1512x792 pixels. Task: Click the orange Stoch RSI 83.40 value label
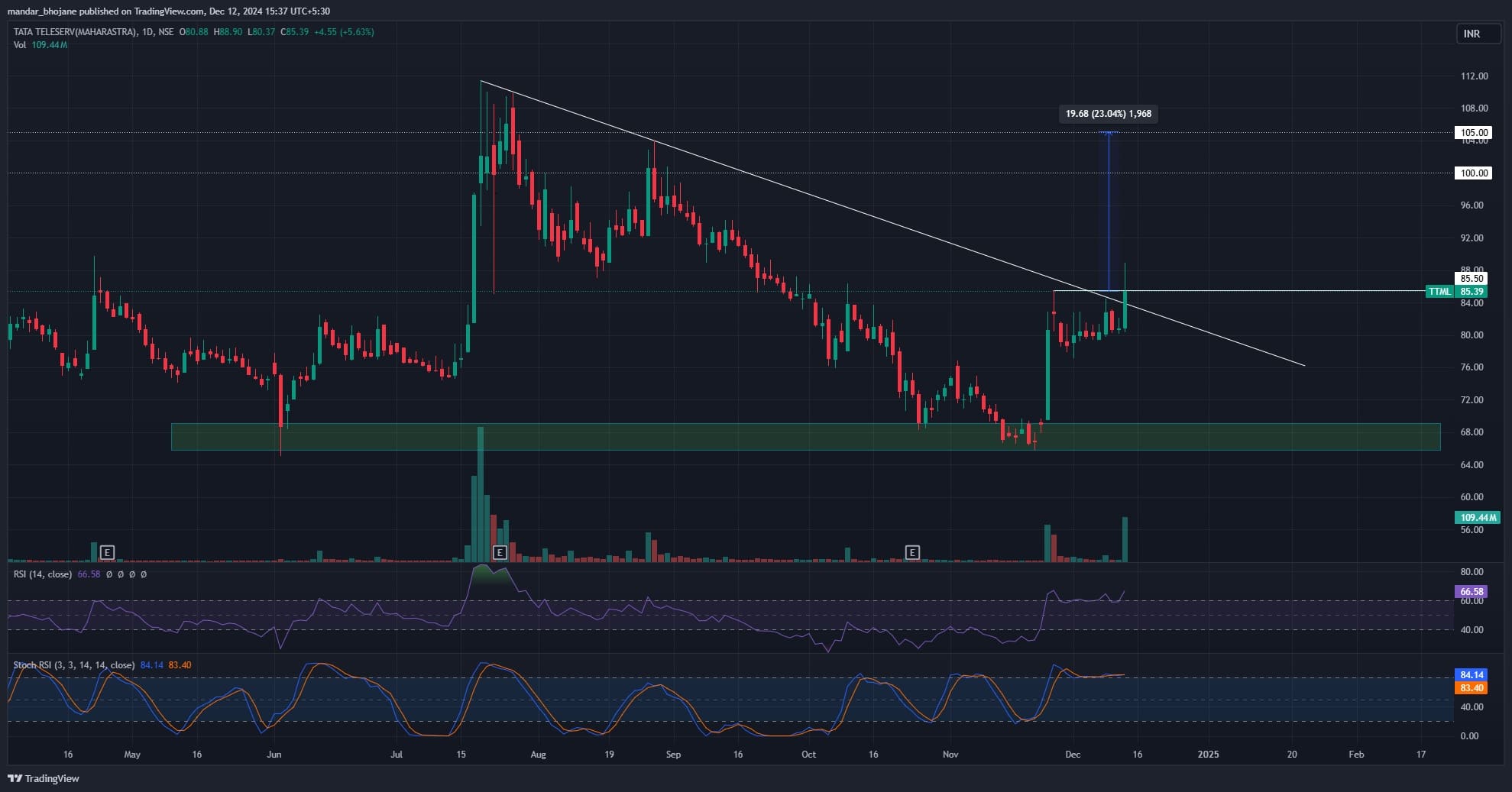pos(1471,688)
